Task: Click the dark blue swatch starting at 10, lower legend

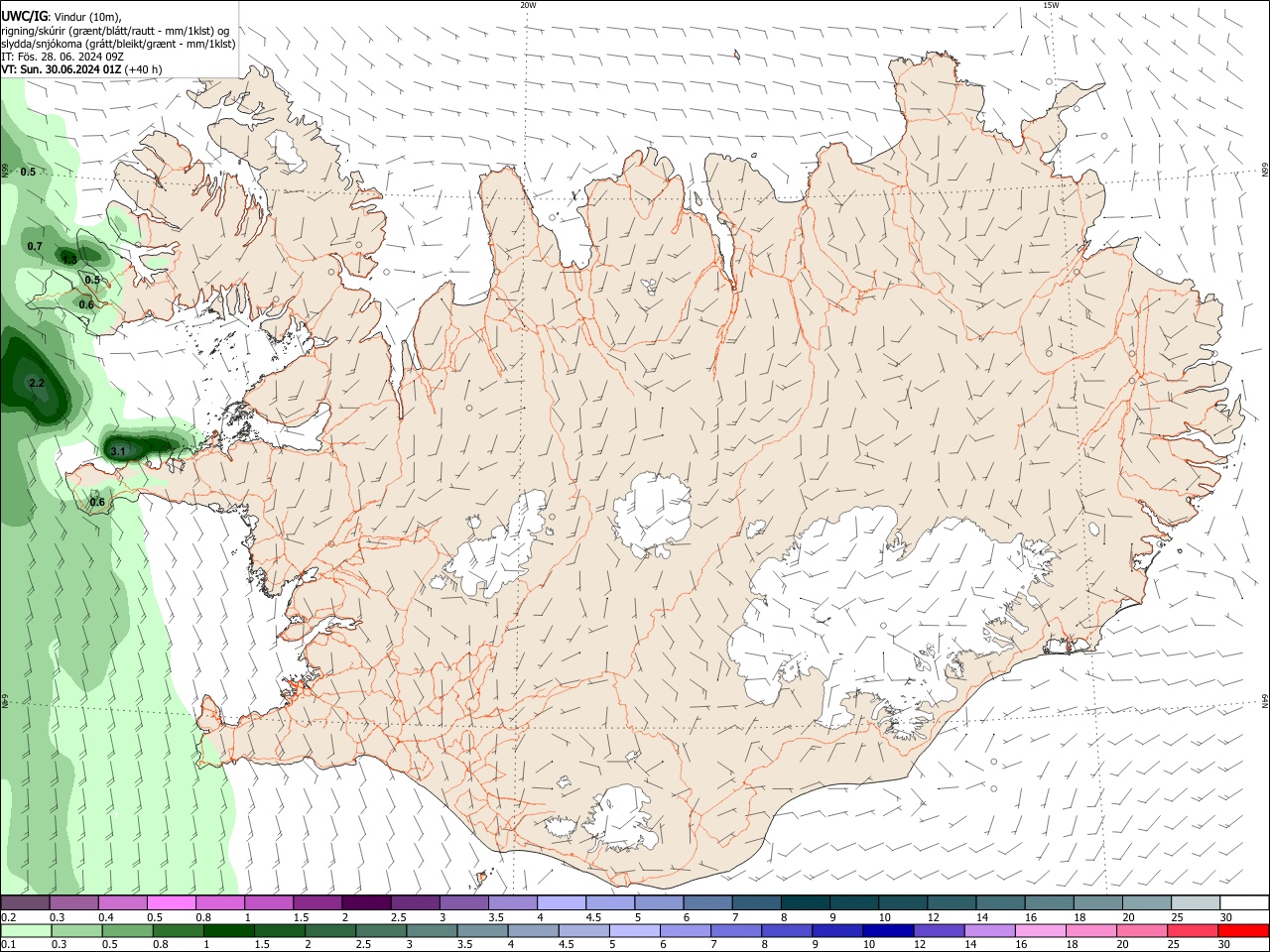Action: click(x=888, y=931)
